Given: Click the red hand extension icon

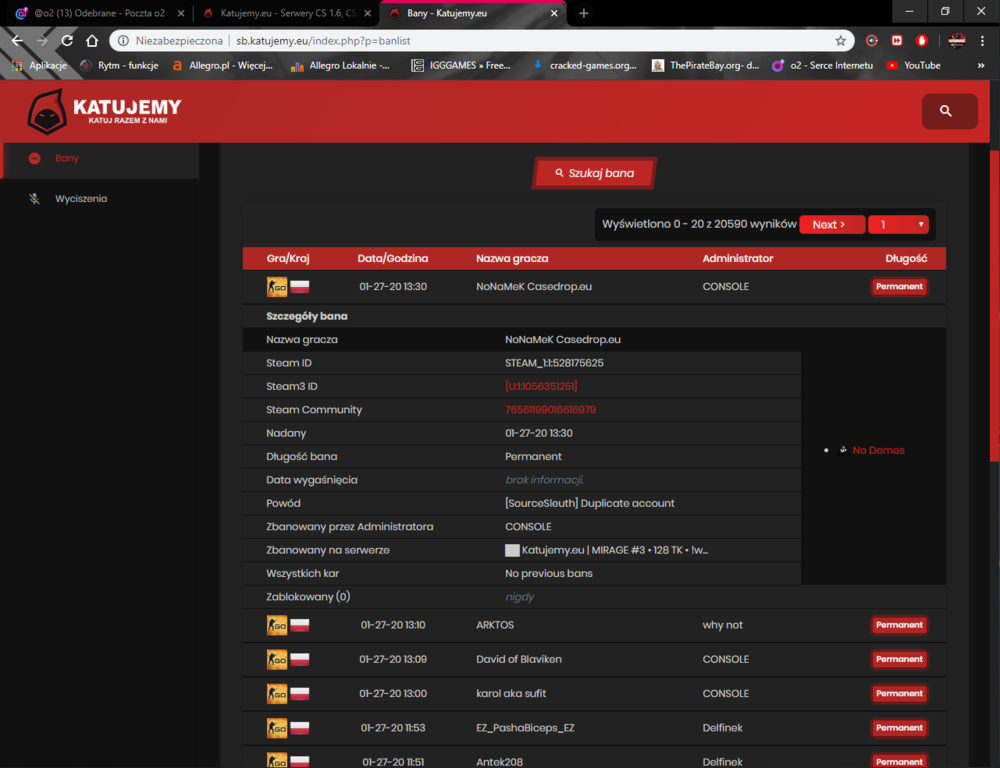Looking at the screenshot, I should (922, 41).
